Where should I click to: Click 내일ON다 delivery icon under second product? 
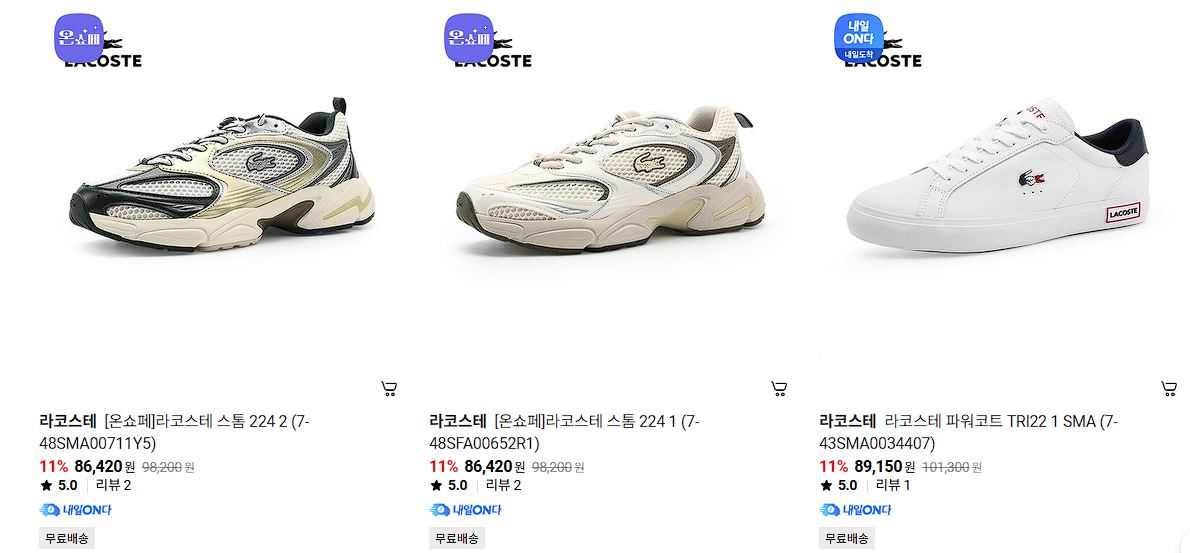pos(465,510)
